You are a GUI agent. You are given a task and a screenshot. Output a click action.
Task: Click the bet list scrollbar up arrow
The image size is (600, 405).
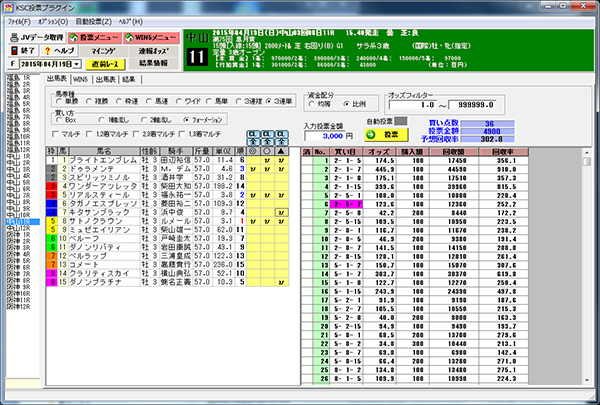point(587,152)
